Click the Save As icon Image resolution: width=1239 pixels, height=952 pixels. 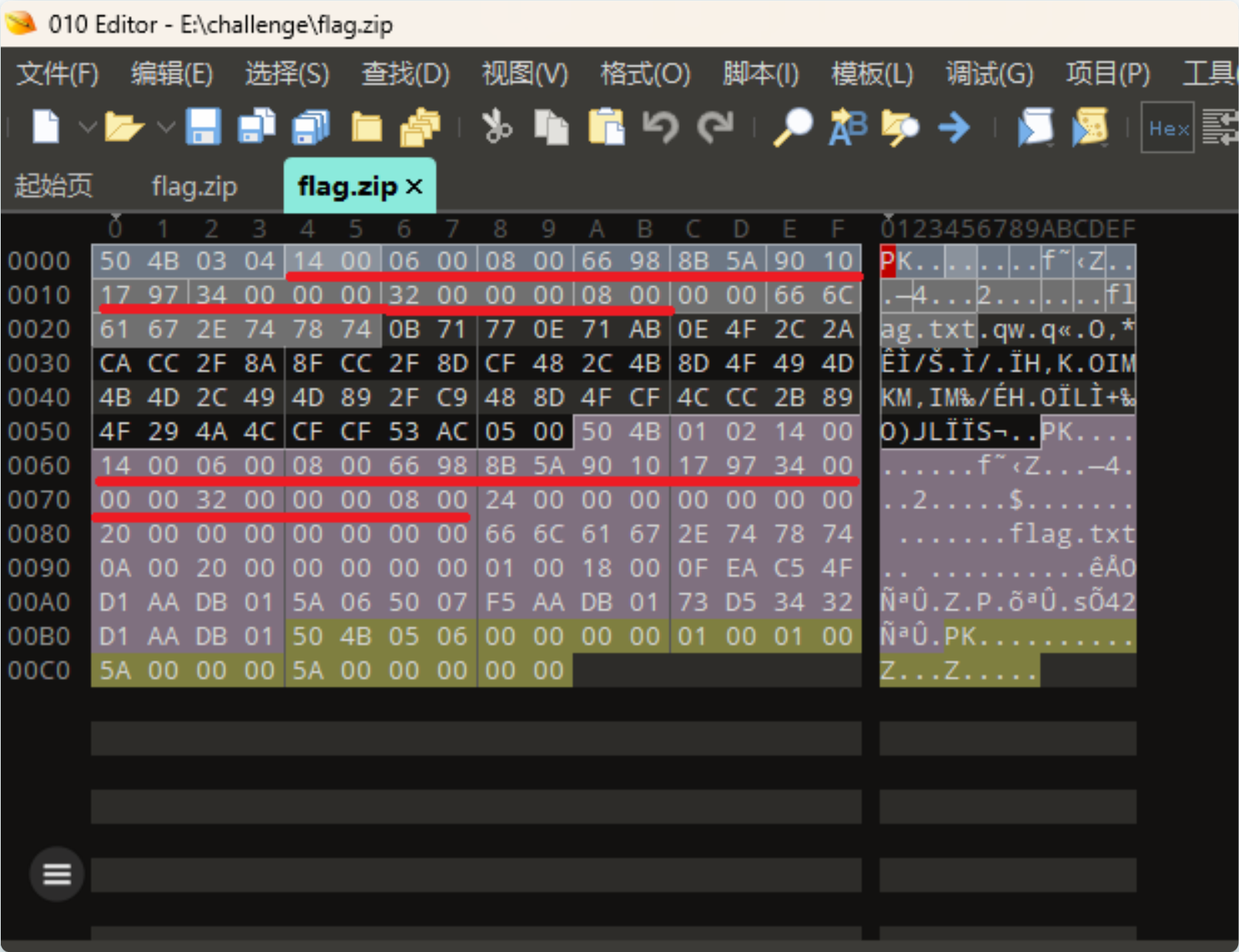coord(257,127)
